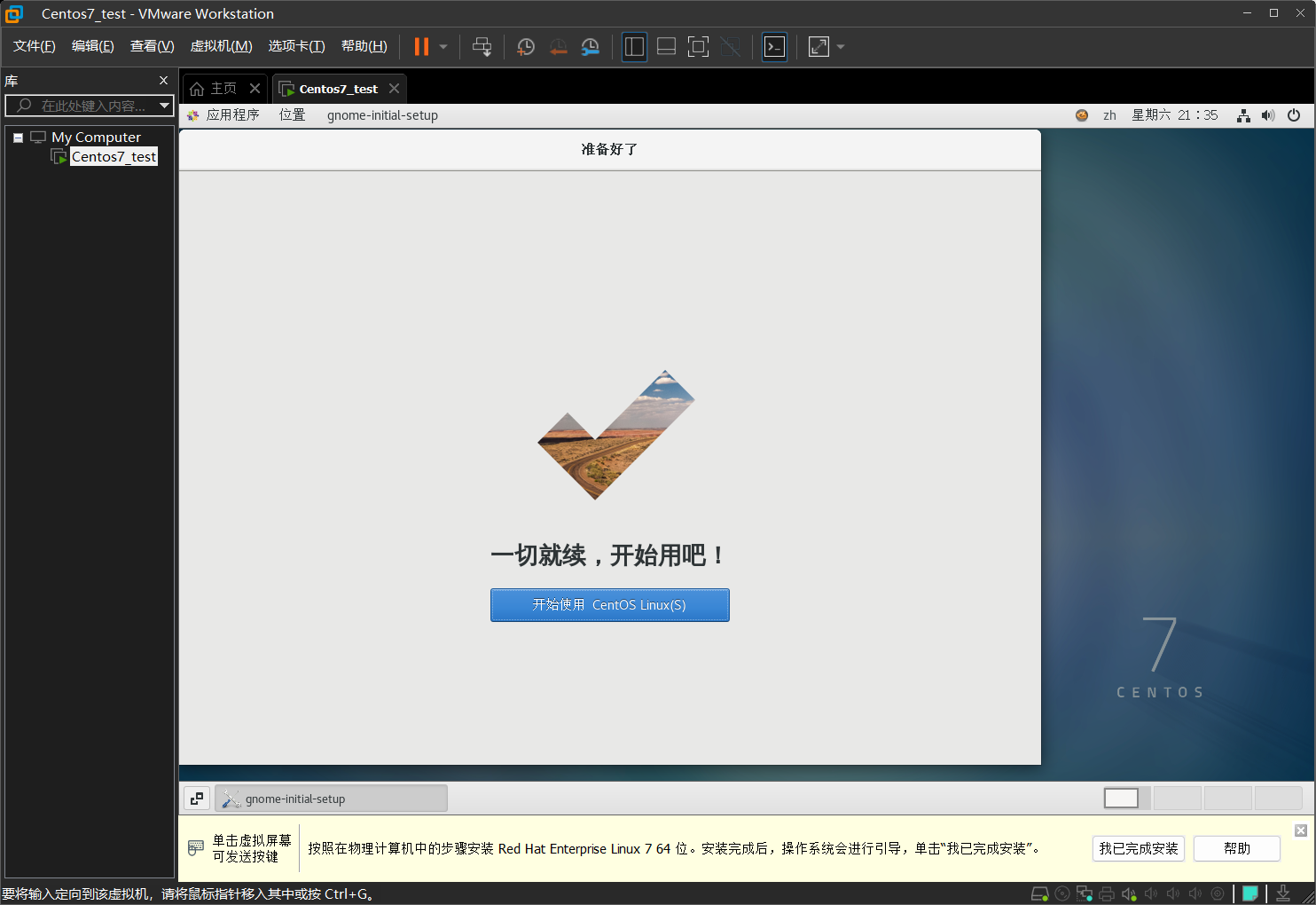Image resolution: width=1316 pixels, height=905 pixels.
Task: Open the stretch options dropdown arrow
Action: click(841, 47)
